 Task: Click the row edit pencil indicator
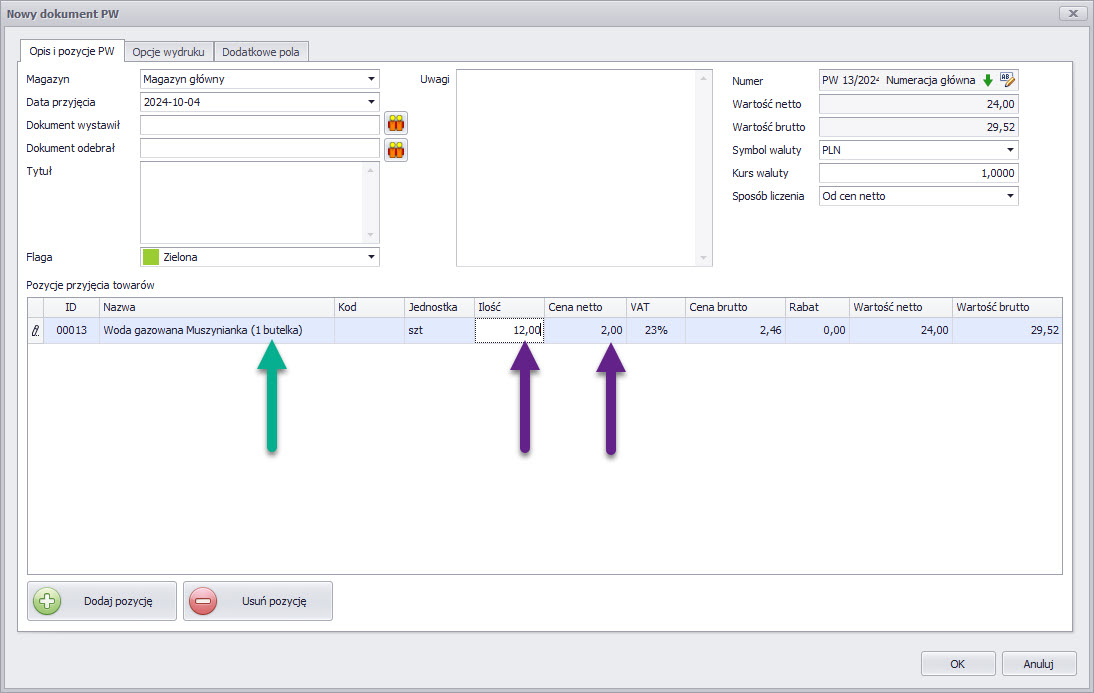coord(37,331)
